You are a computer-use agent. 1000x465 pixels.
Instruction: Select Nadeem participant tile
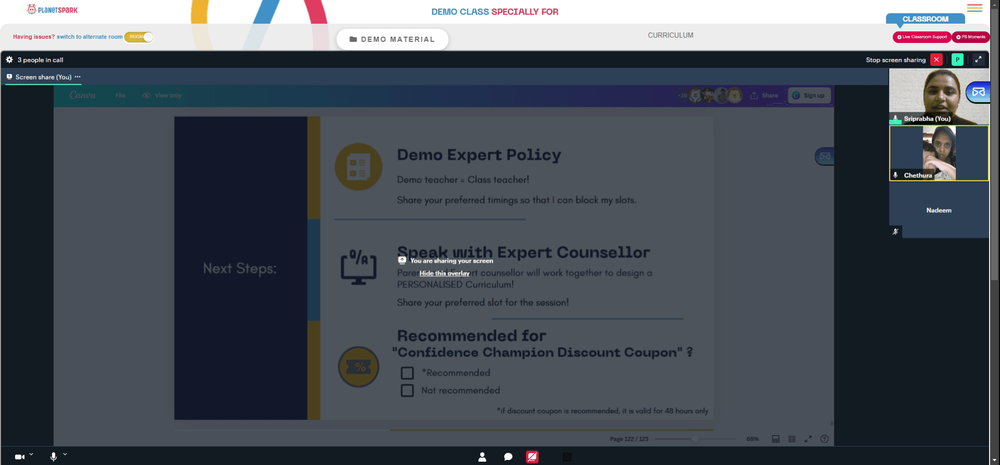click(x=939, y=210)
